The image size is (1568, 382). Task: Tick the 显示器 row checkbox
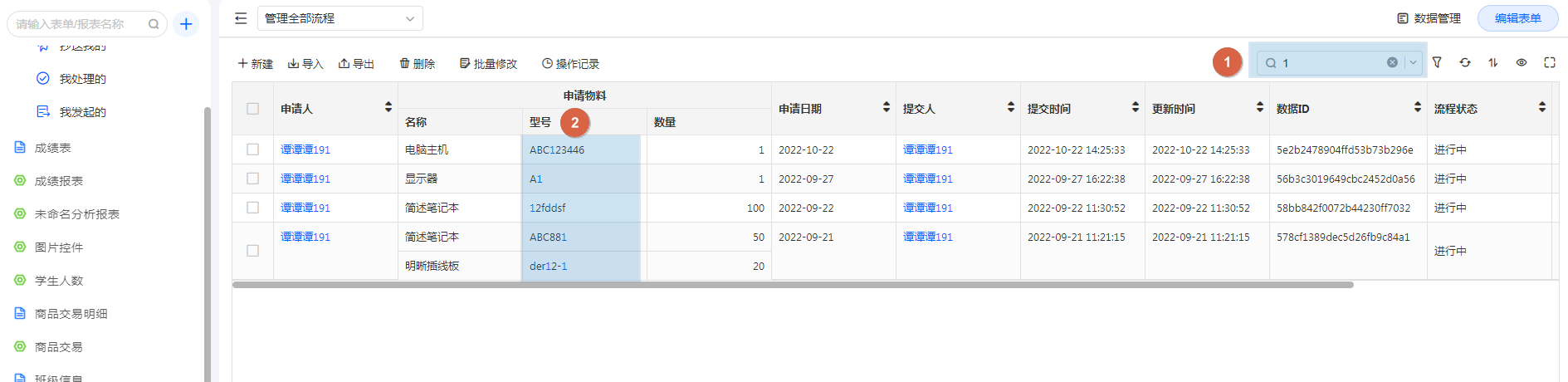point(253,179)
